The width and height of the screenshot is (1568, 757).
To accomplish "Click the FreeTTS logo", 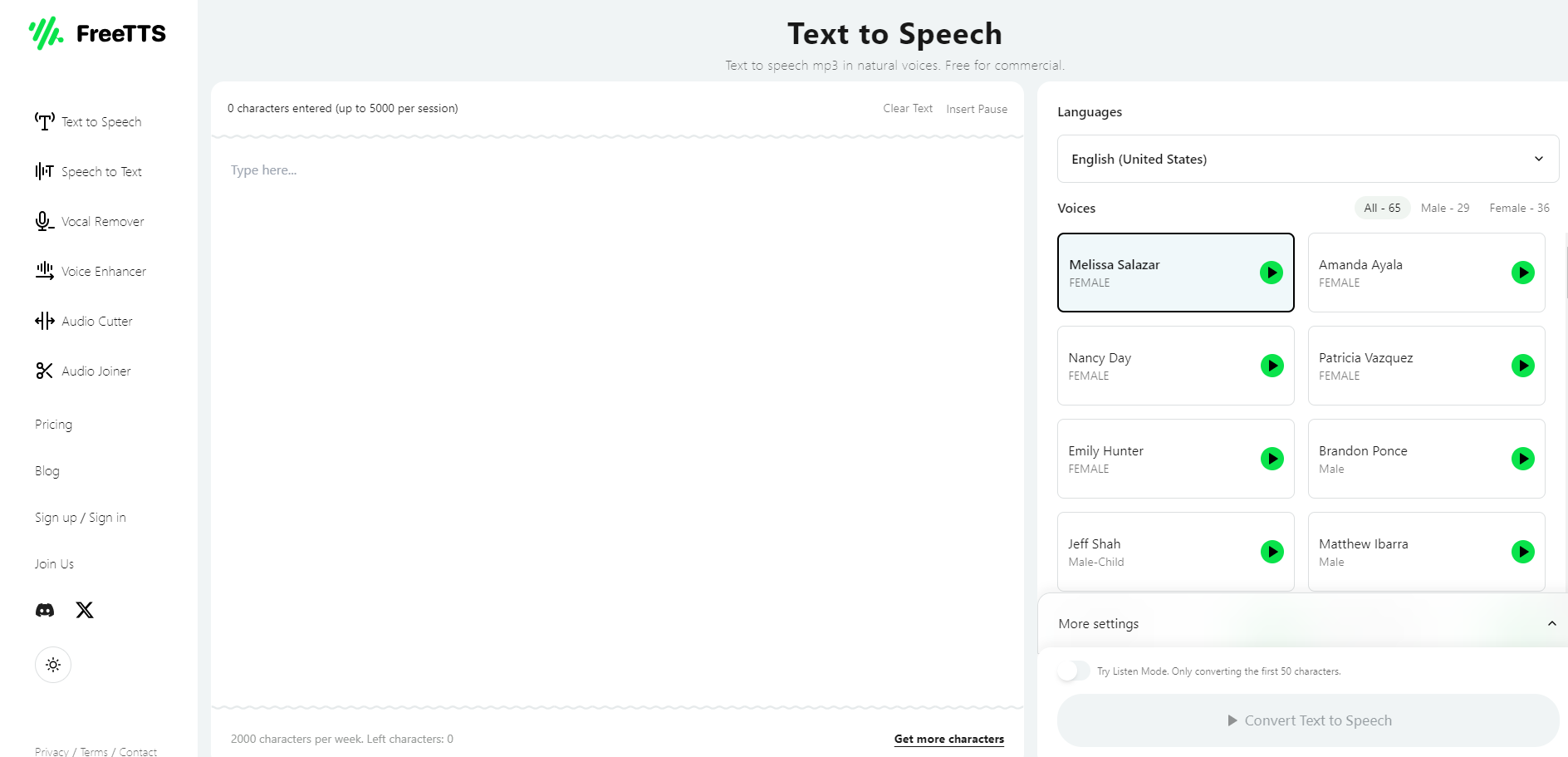I will coord(98,33).
